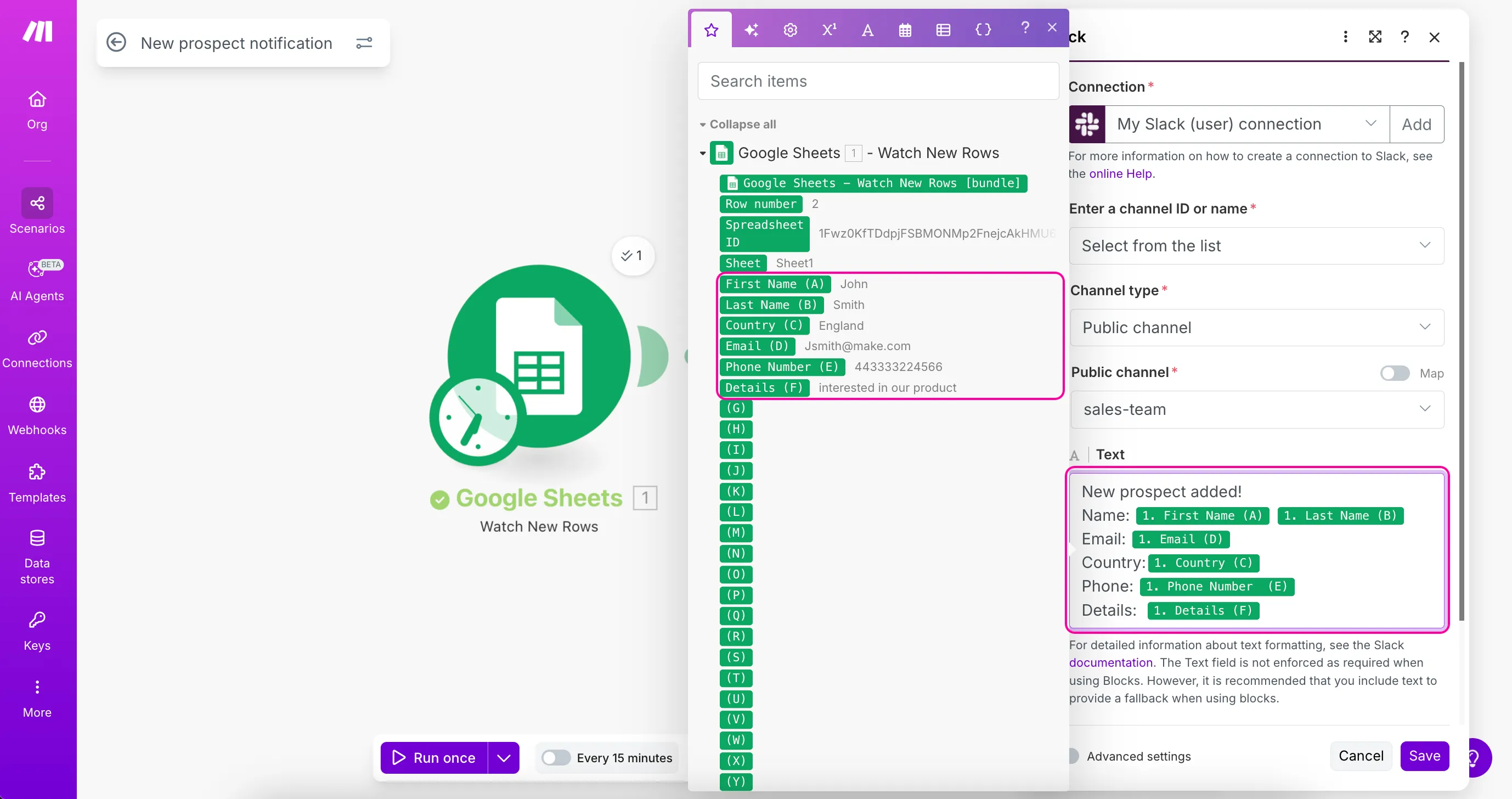Open Data stores section
This screenshot has width=1512, height=799.
(x=37, y=557)
